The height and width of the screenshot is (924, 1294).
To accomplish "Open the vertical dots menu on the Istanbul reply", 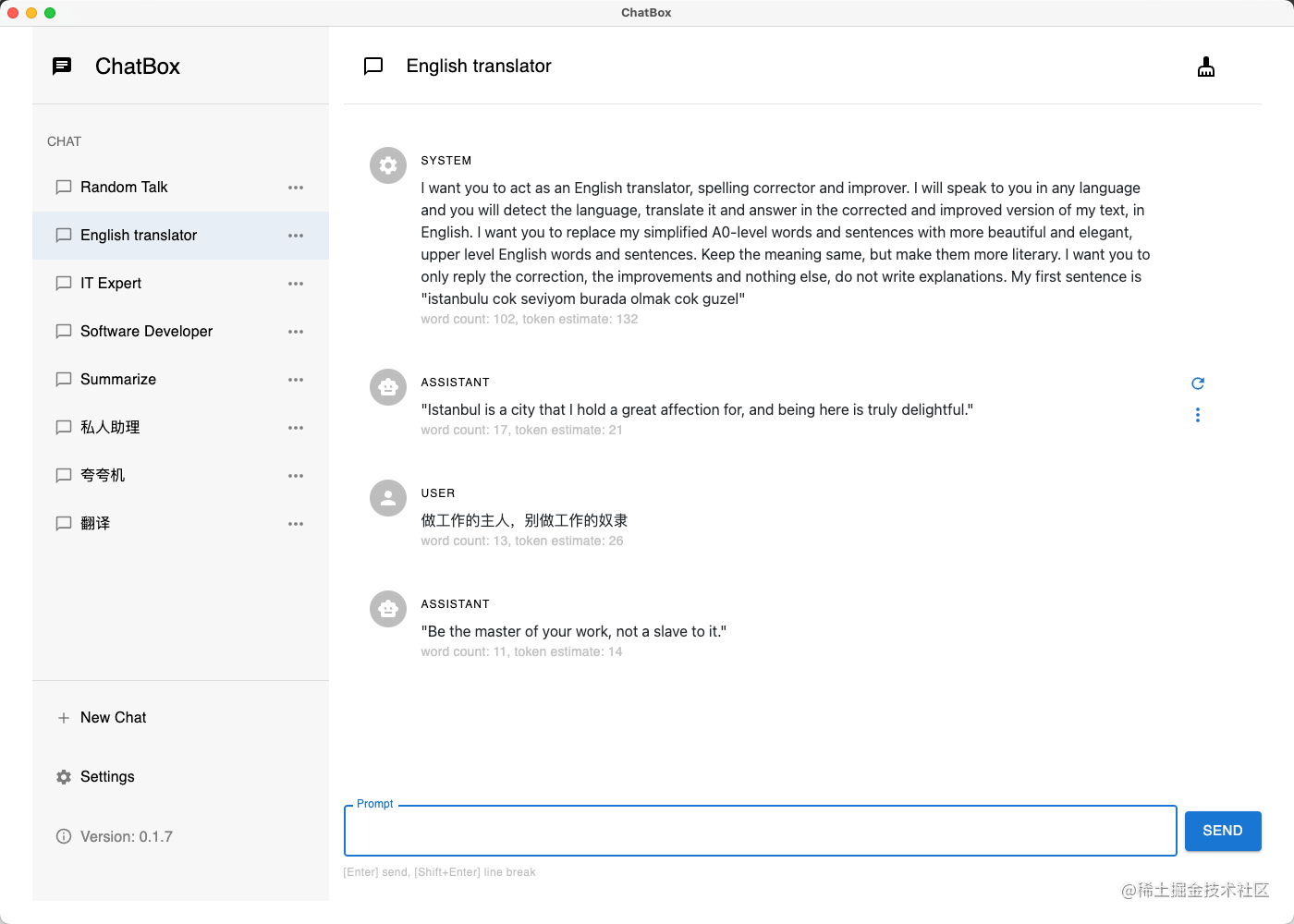I will click(1198, 415).
